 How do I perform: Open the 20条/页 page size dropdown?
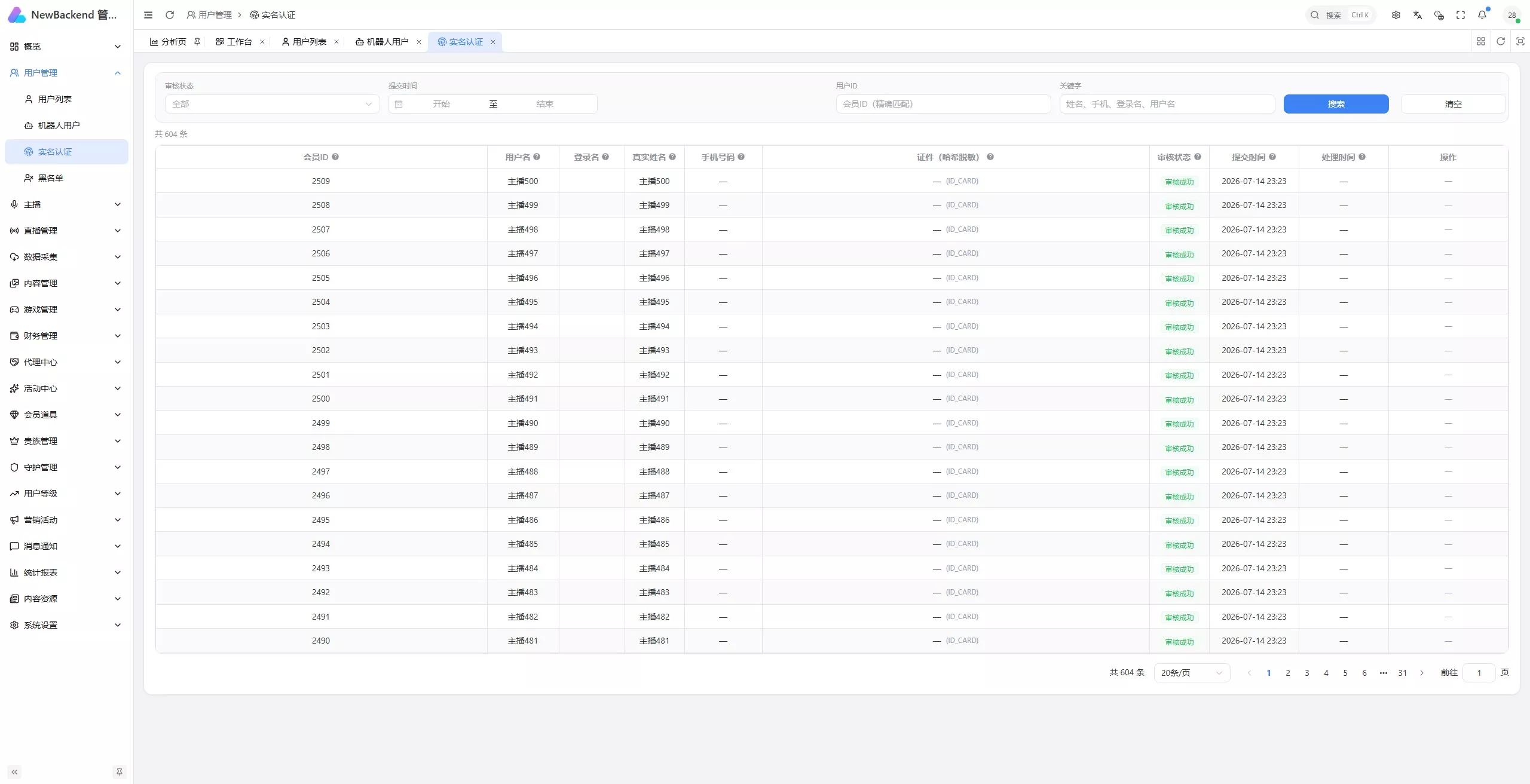(x=1191, y=673)
